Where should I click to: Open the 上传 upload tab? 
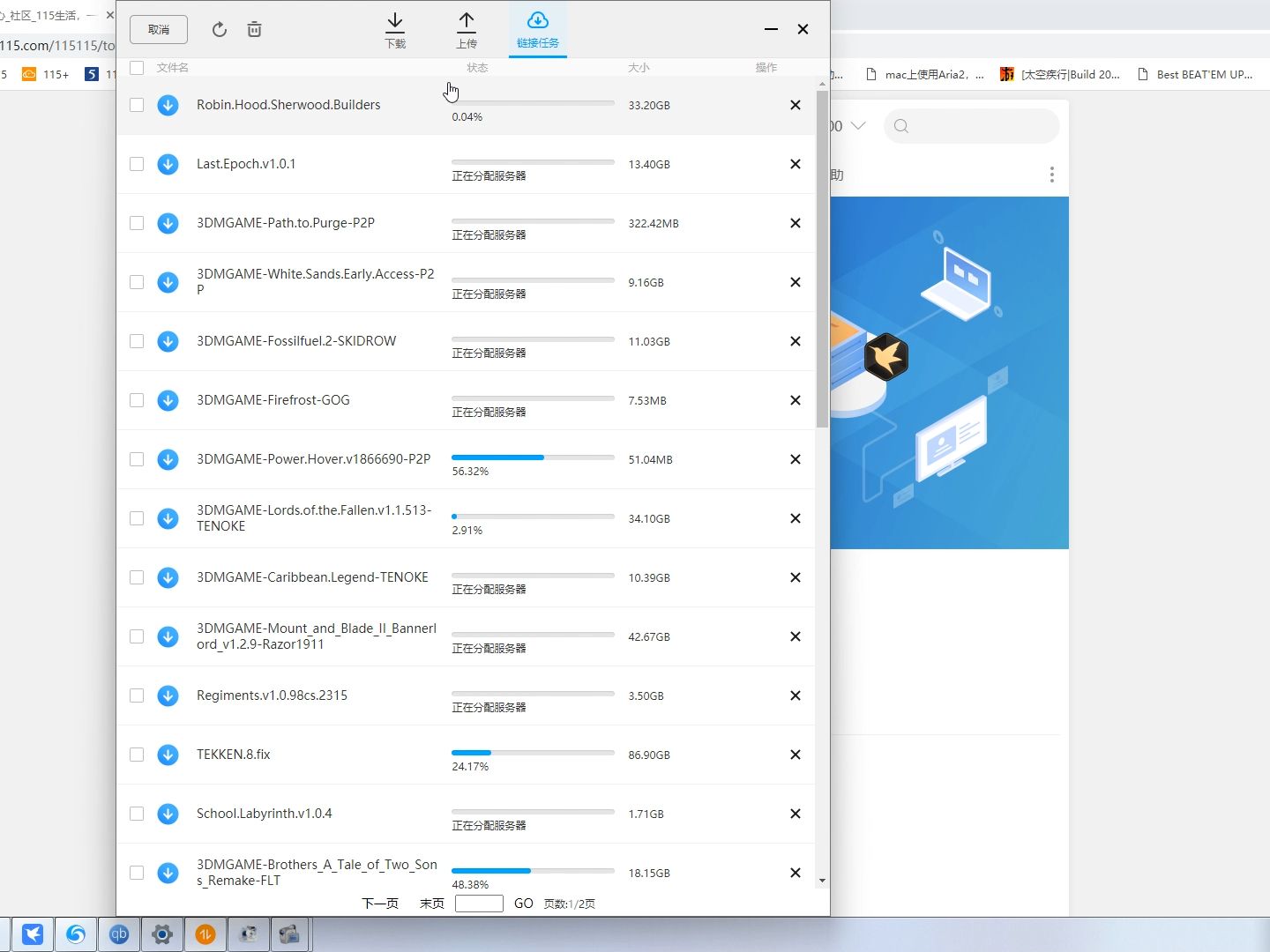point(467,30)
